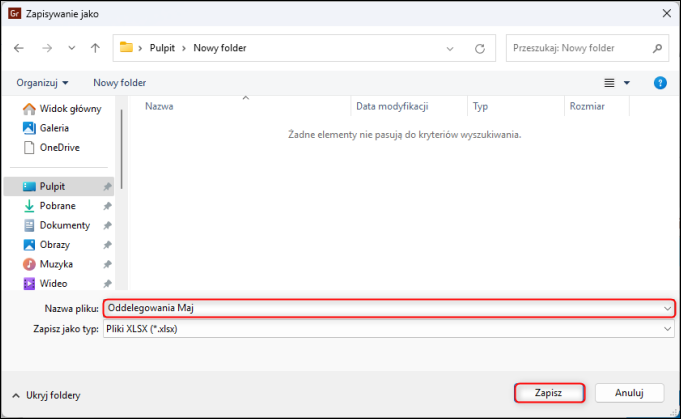Image resolution: width=681 pixels, height=419 pixels.
Task: Unpin Pulpit from quick access
Action: coord(107,187)
